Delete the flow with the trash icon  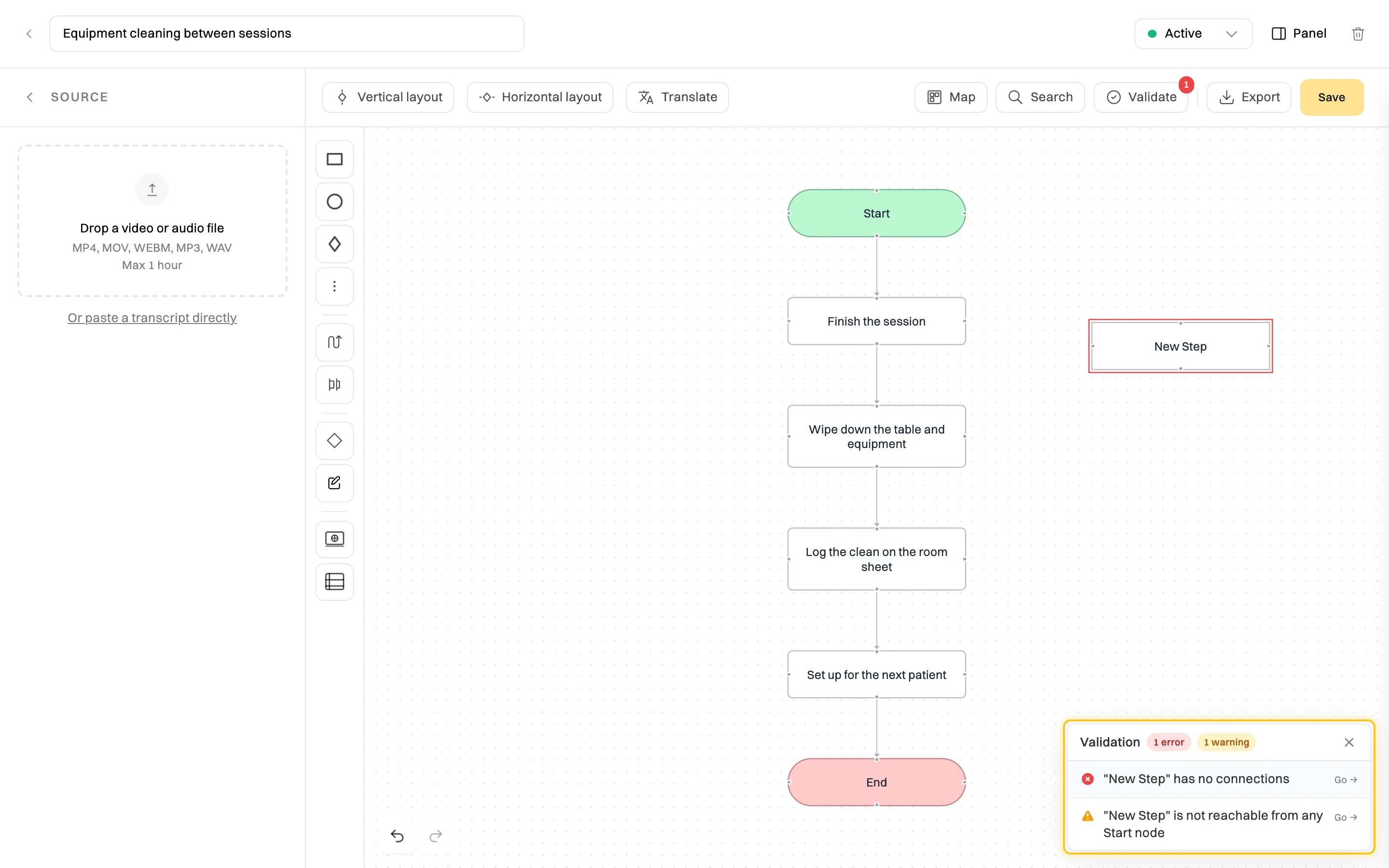[x=1358, y=34]
